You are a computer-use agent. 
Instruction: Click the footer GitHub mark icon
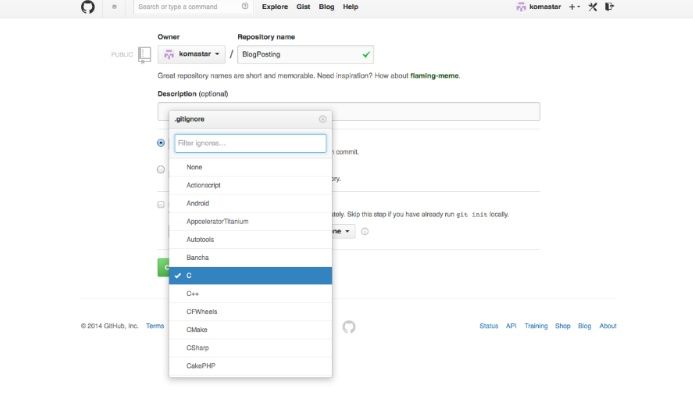pos(349,327)
